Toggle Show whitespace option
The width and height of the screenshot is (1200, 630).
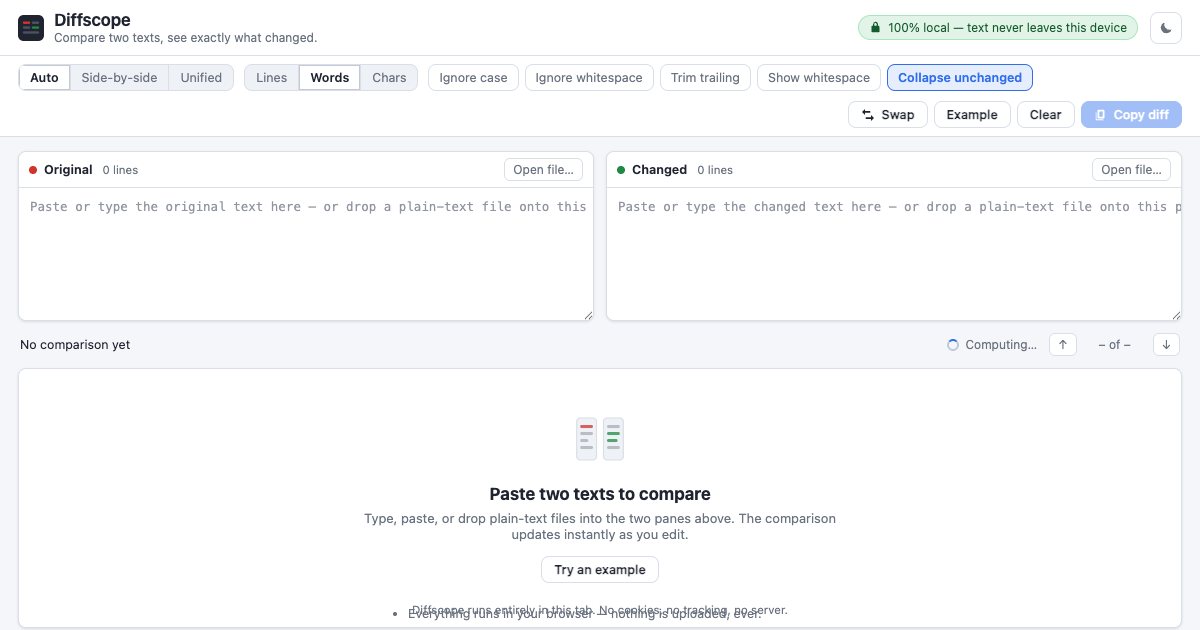[x=819, y=77]
